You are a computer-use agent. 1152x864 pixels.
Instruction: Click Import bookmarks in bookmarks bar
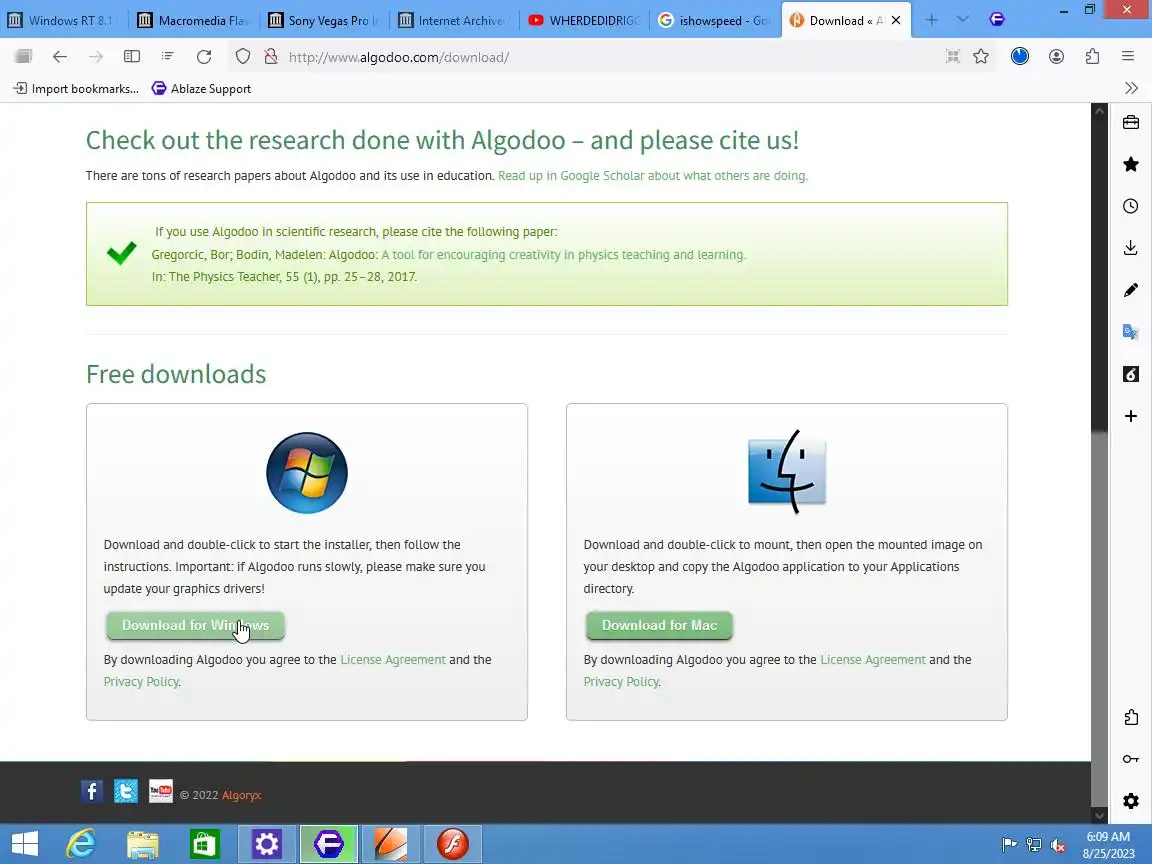[x=76, y=89]
